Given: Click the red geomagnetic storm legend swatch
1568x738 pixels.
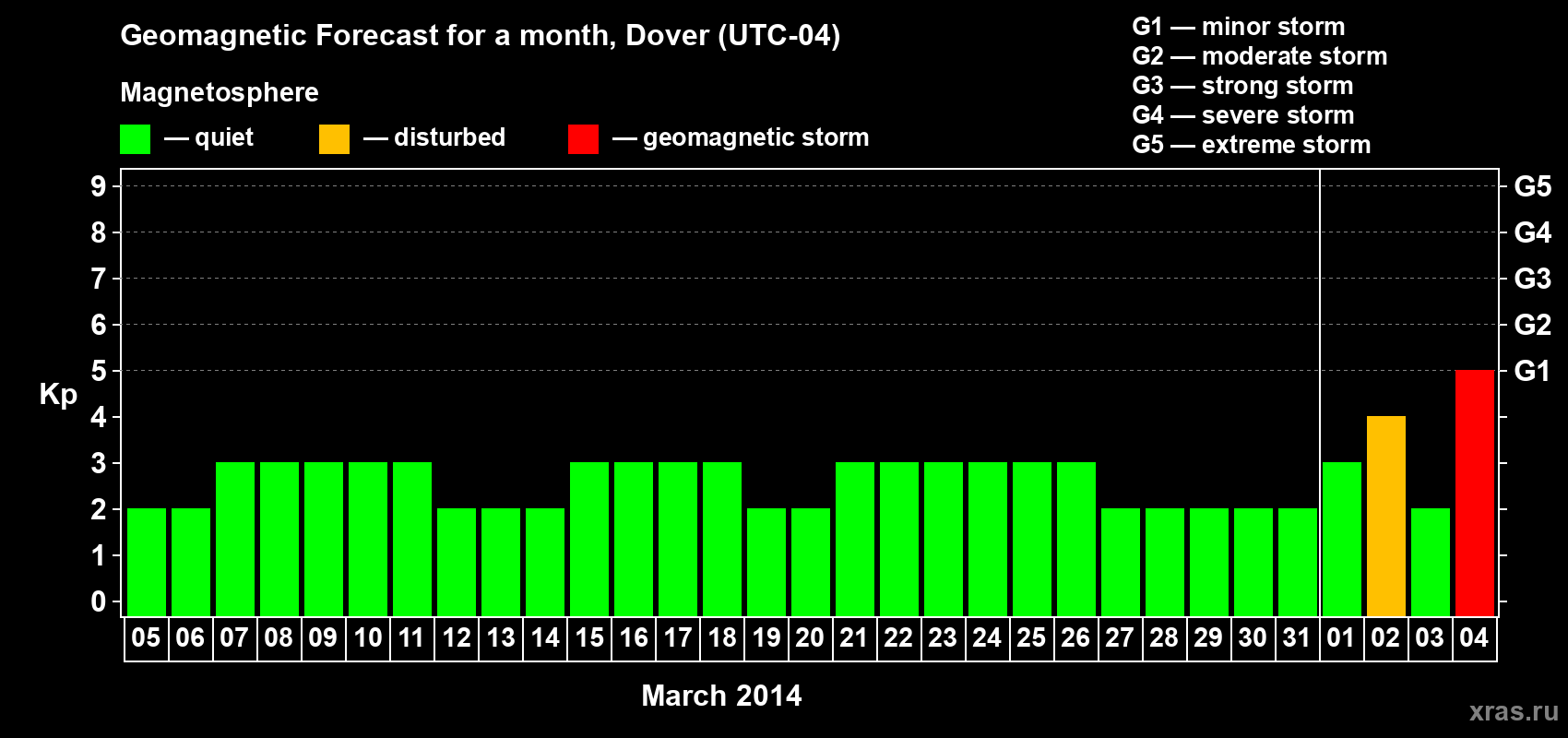Looking at the screenshot, I should click(x=583, y=139).
